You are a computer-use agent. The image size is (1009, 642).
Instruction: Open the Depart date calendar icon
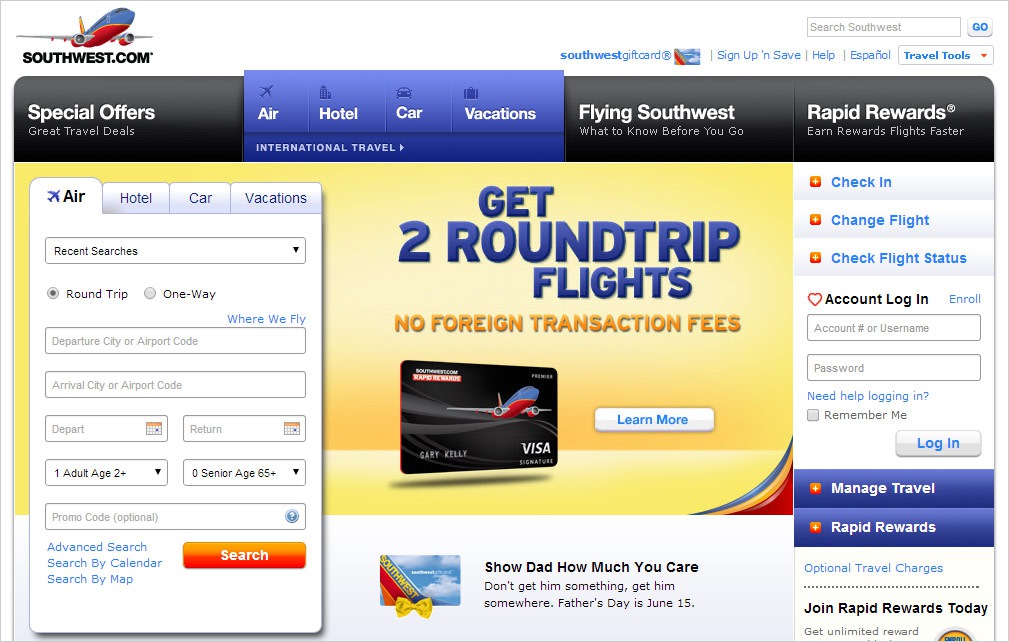point(154,428)
